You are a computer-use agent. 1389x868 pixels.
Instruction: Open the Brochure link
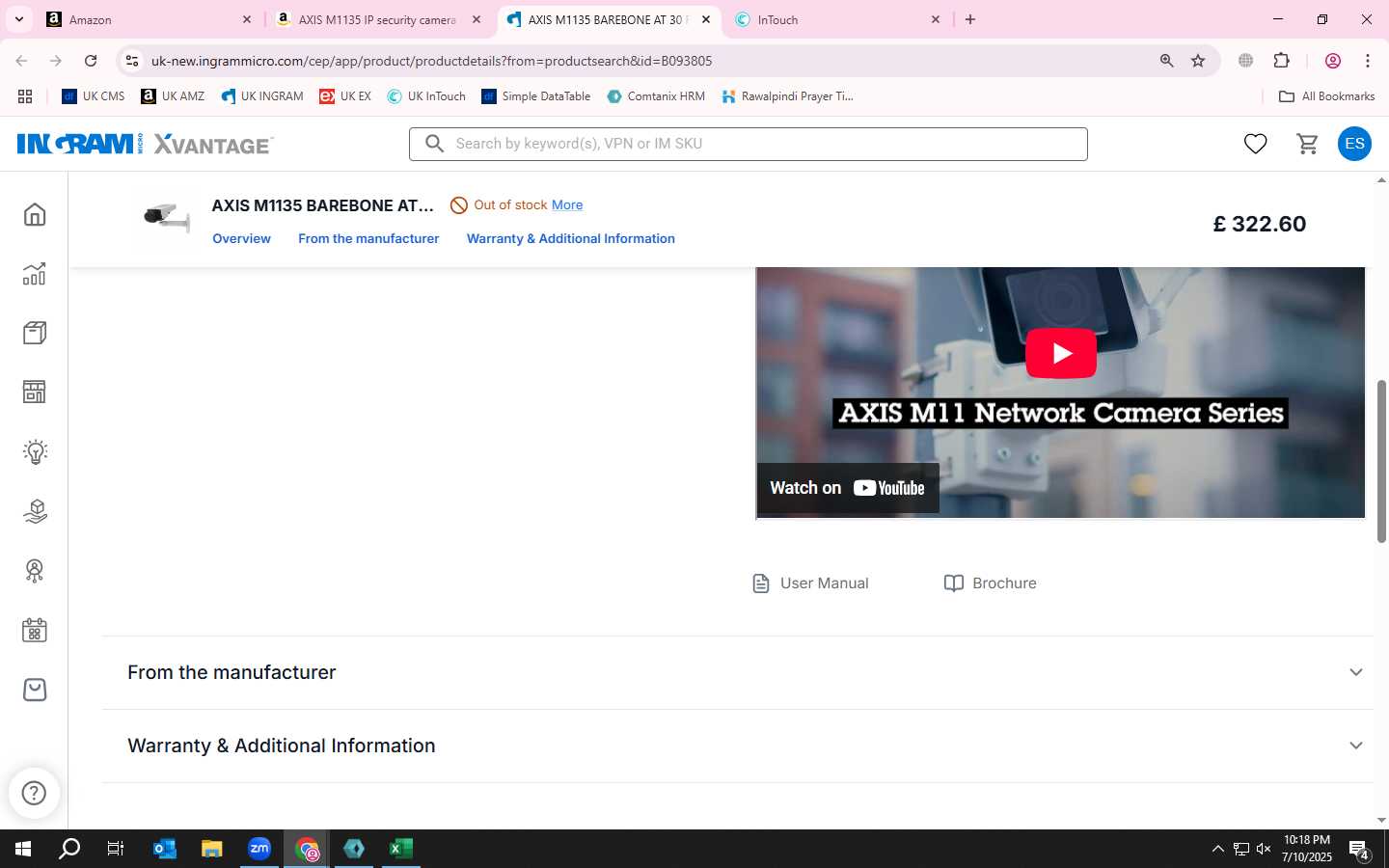pyautogui.click(x=990, y=583)
